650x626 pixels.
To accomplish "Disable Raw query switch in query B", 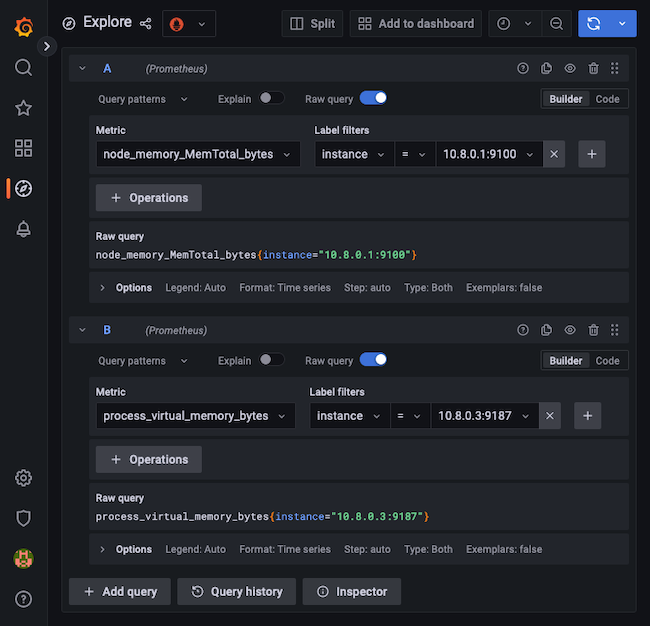I will point(373,360).
